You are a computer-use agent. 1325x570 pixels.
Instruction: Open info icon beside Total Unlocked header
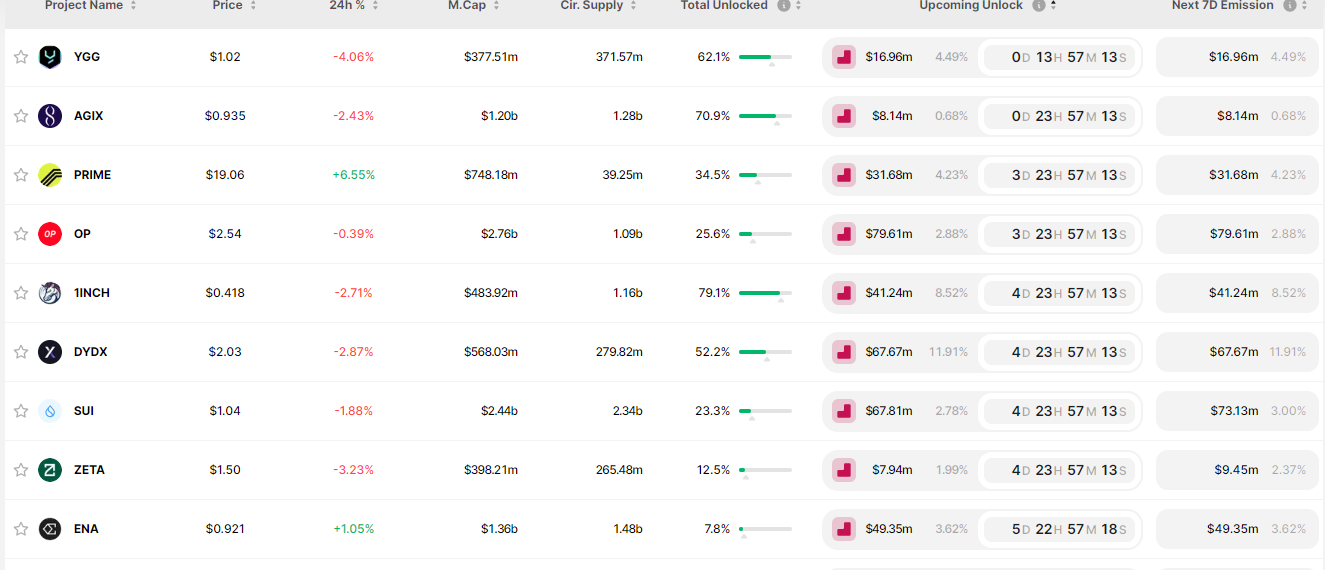(783, 6)
